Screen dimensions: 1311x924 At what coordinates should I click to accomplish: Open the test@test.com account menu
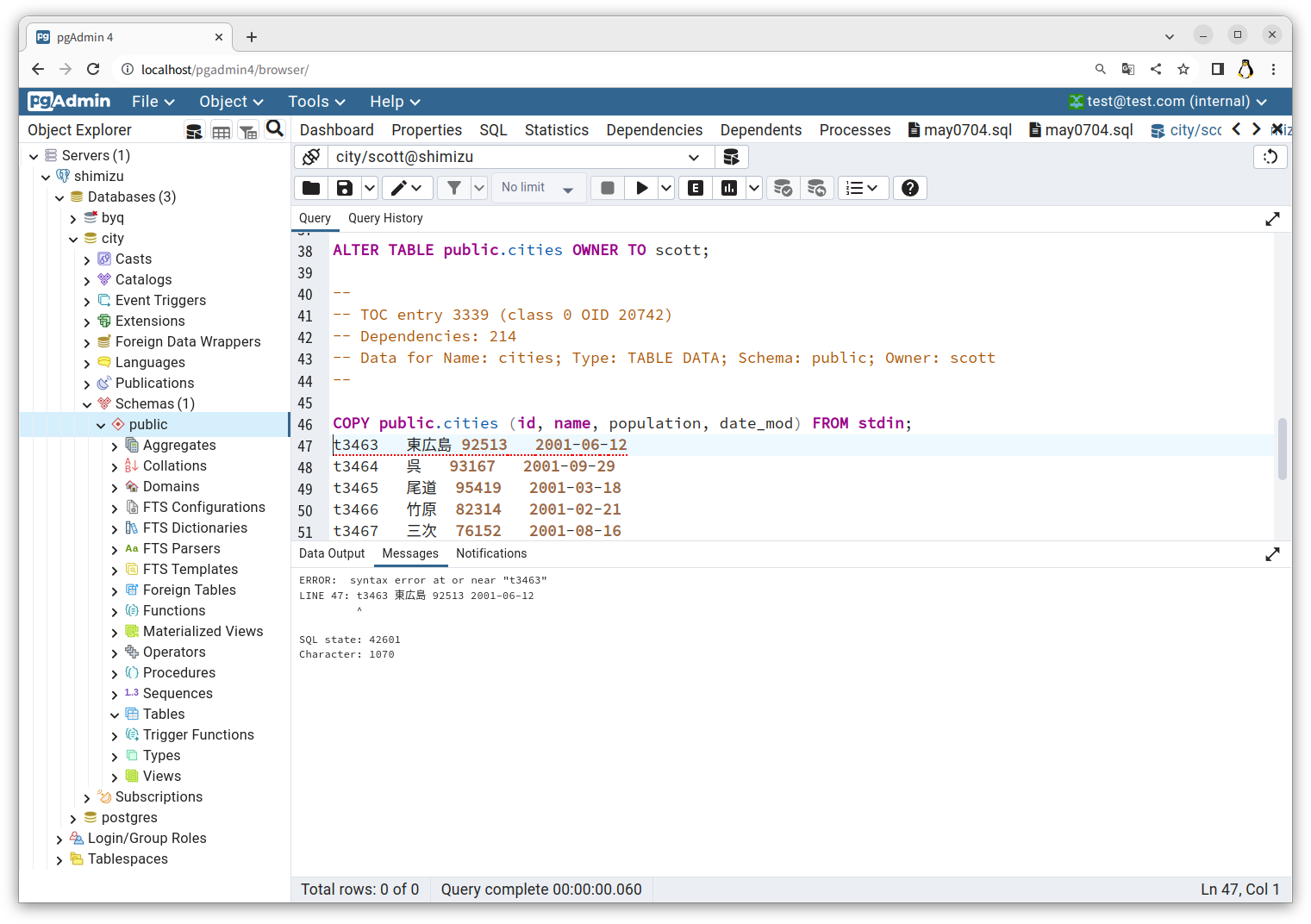coord(1168,101)
